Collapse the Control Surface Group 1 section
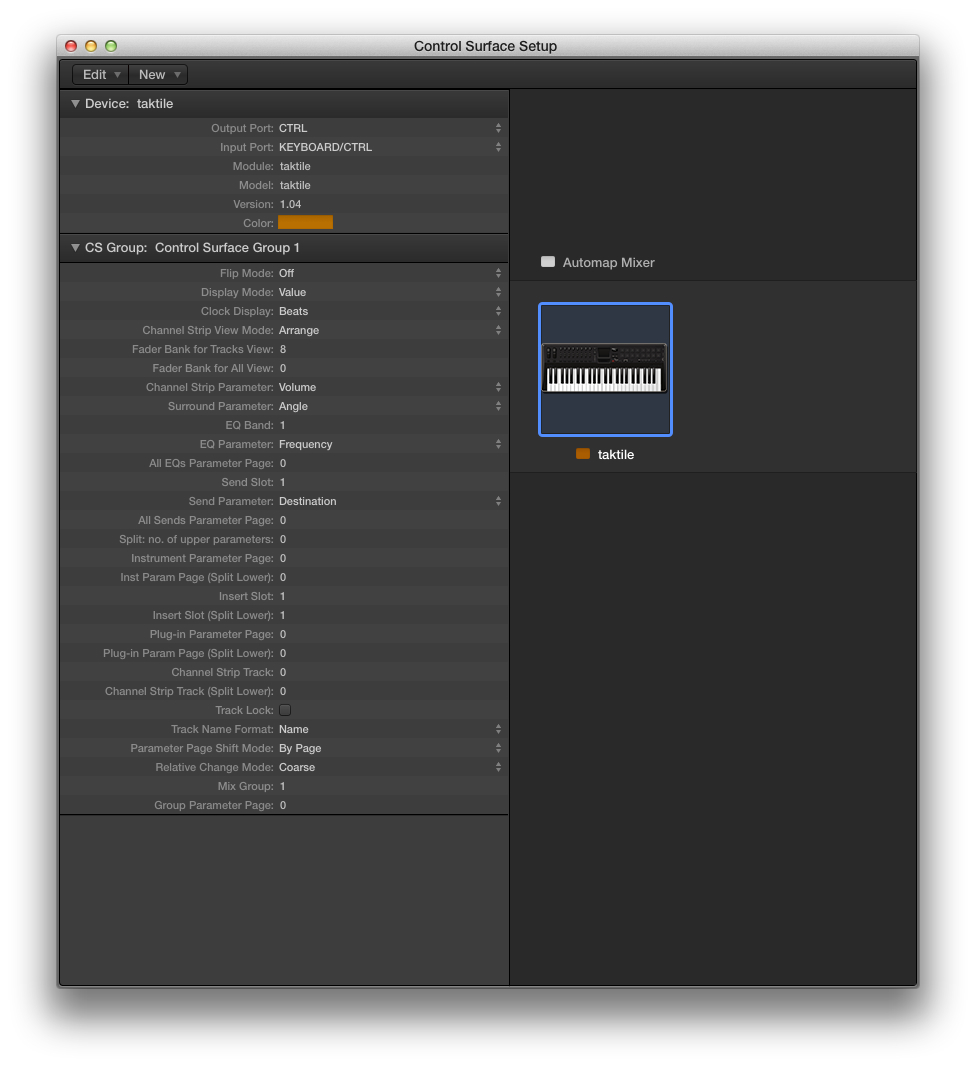The image size is (976, 1067). (75, 247)
